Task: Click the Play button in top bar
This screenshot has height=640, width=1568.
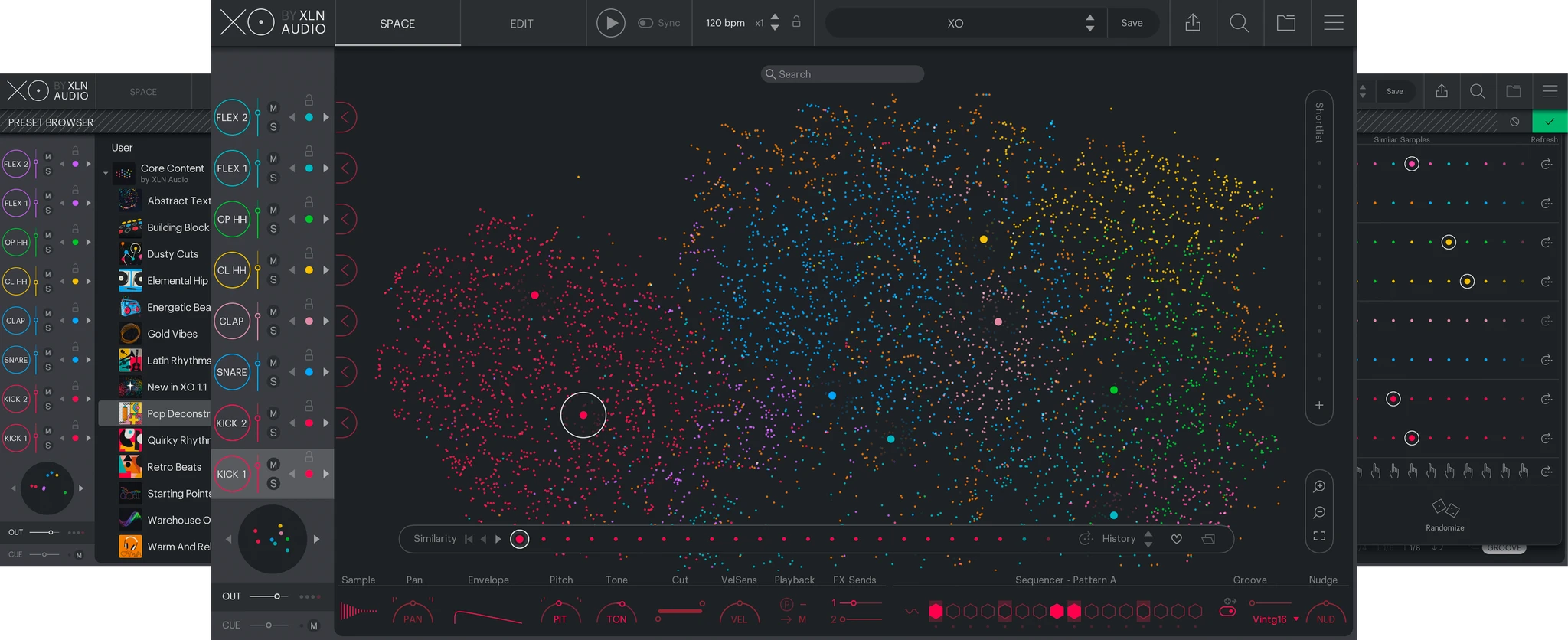Action: (x=610, y=23)
